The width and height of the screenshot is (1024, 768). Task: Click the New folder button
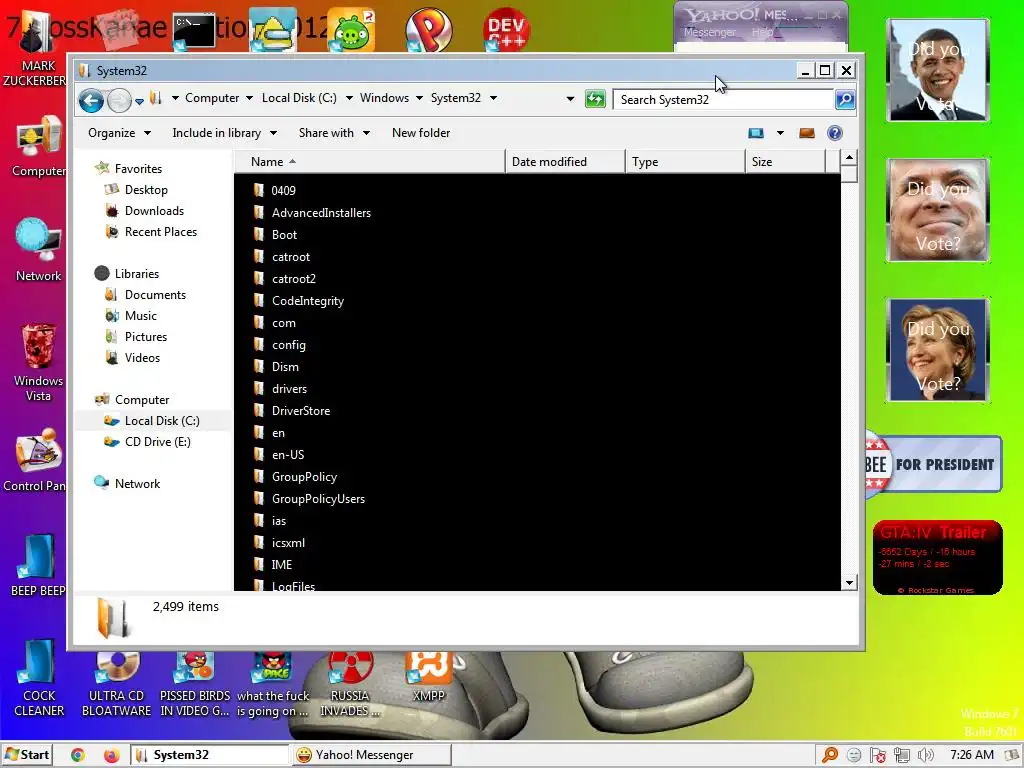point(421,133)
